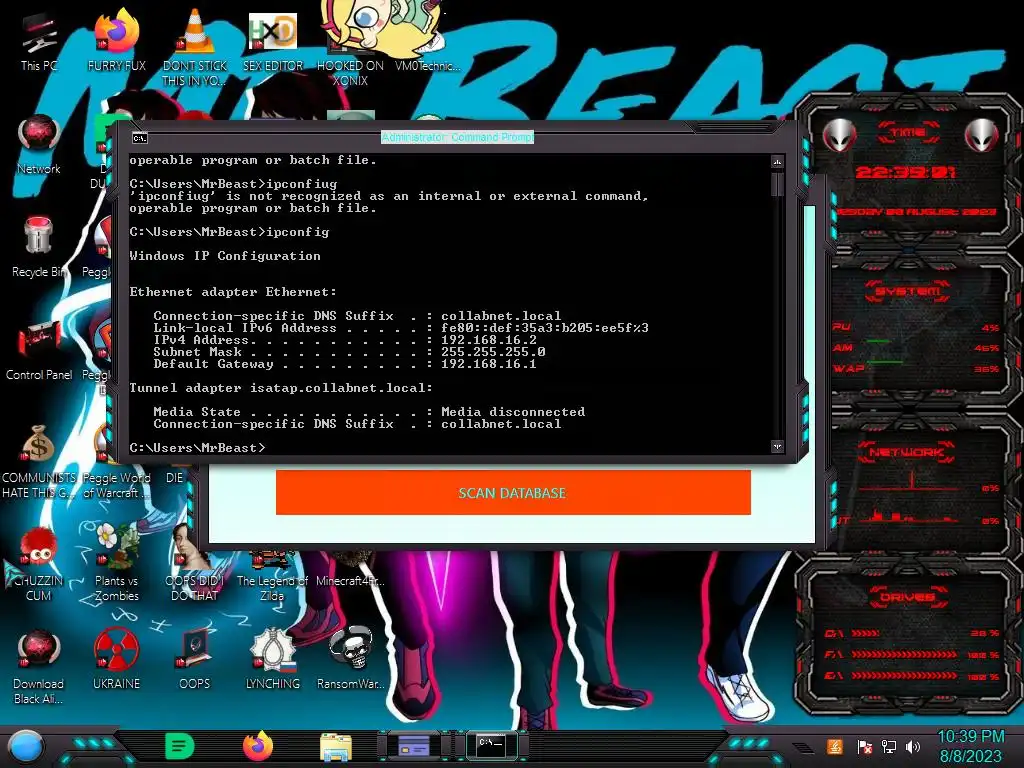Image resolution: width=1024 pixels, height=768 pixels.
Task: Select Command Prompt taskbar button
Action: tap(491, 744)
